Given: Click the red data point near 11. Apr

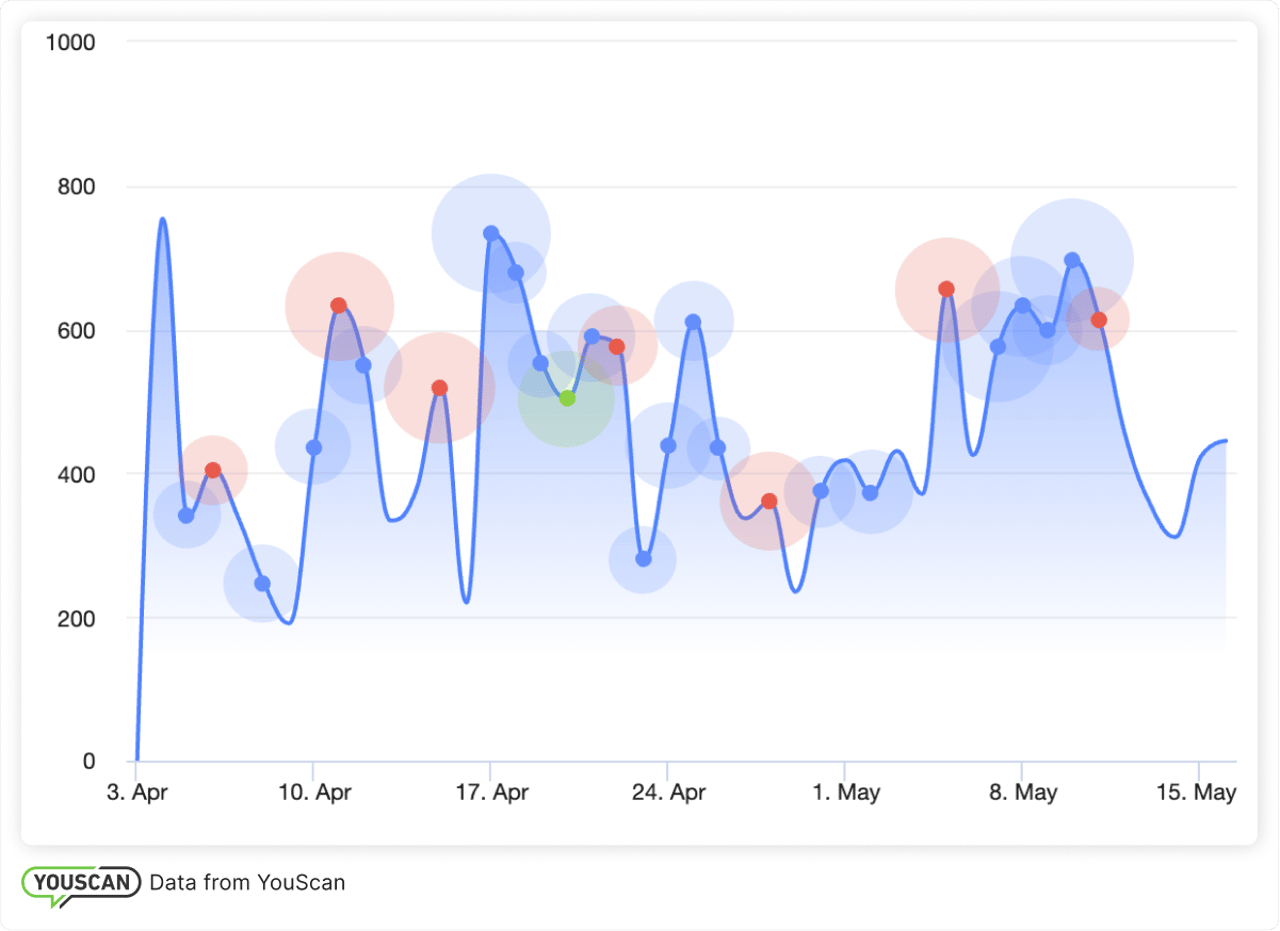Looking at the screenshot, I should [338, 305].
